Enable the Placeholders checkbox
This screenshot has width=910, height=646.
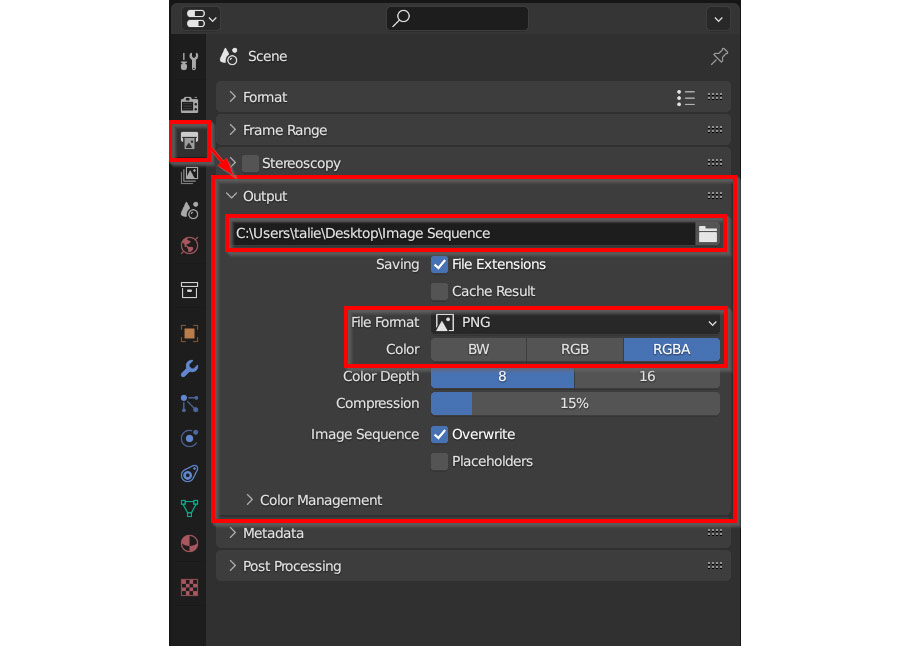(439, 462)
